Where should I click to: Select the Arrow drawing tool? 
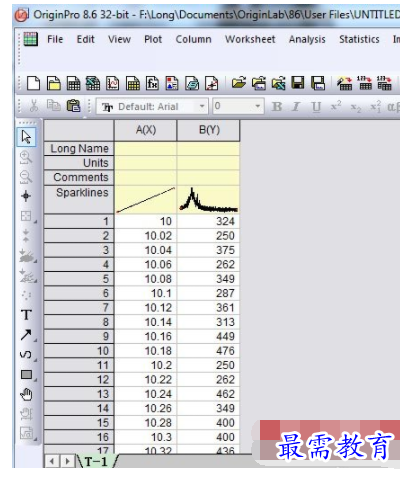point(26,335)
